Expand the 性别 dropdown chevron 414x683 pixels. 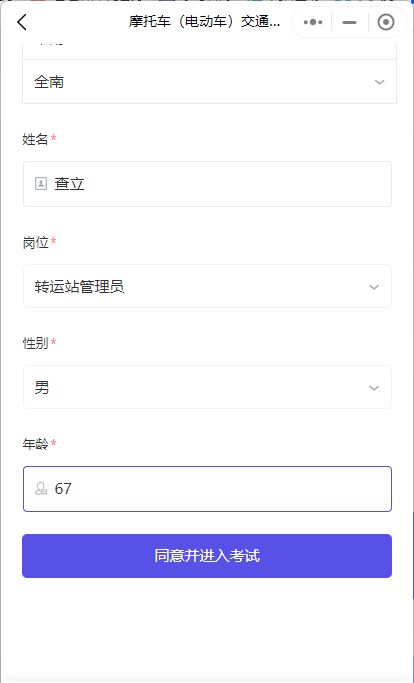(374, 388)
